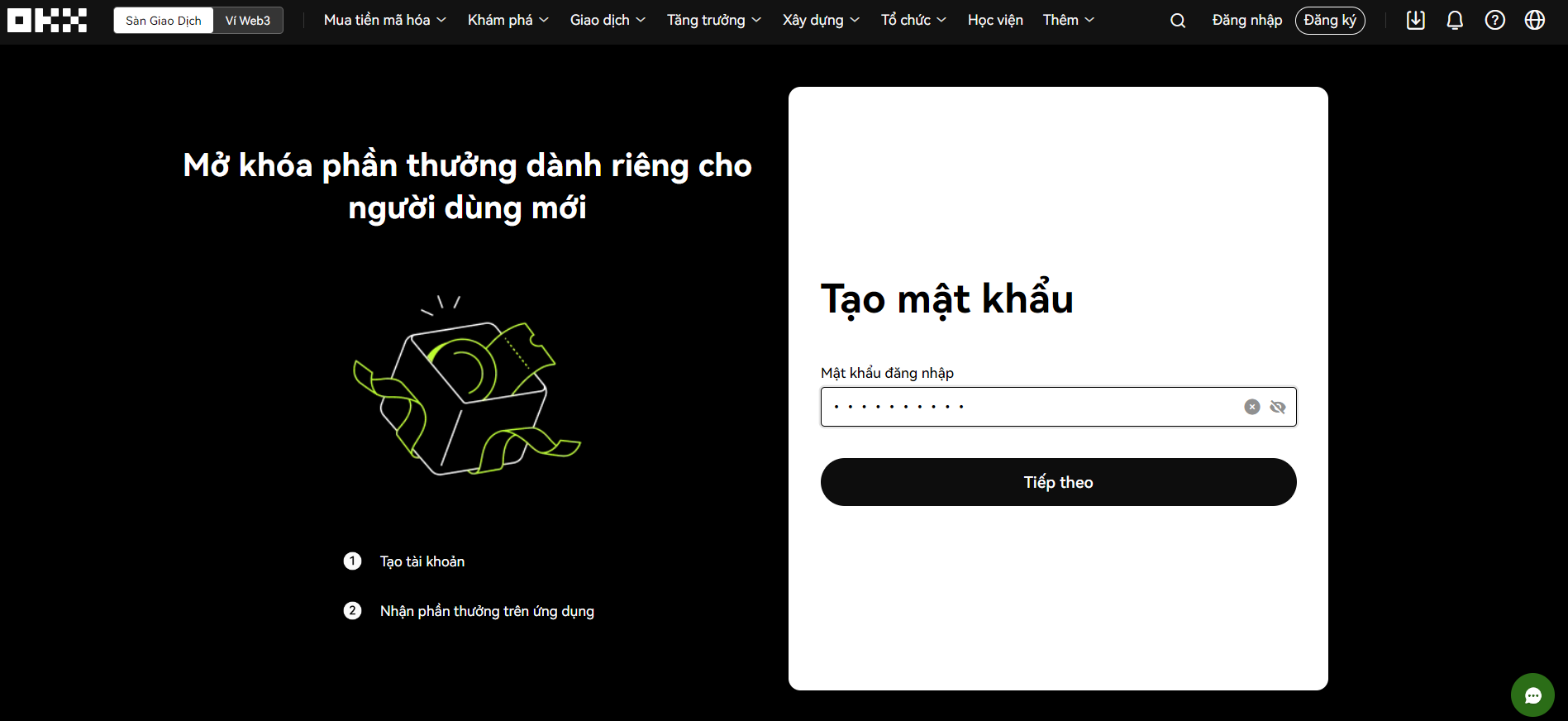Clear the password field with the X icon
The height and width of the screenshot is (721, 1568).
1251,407
